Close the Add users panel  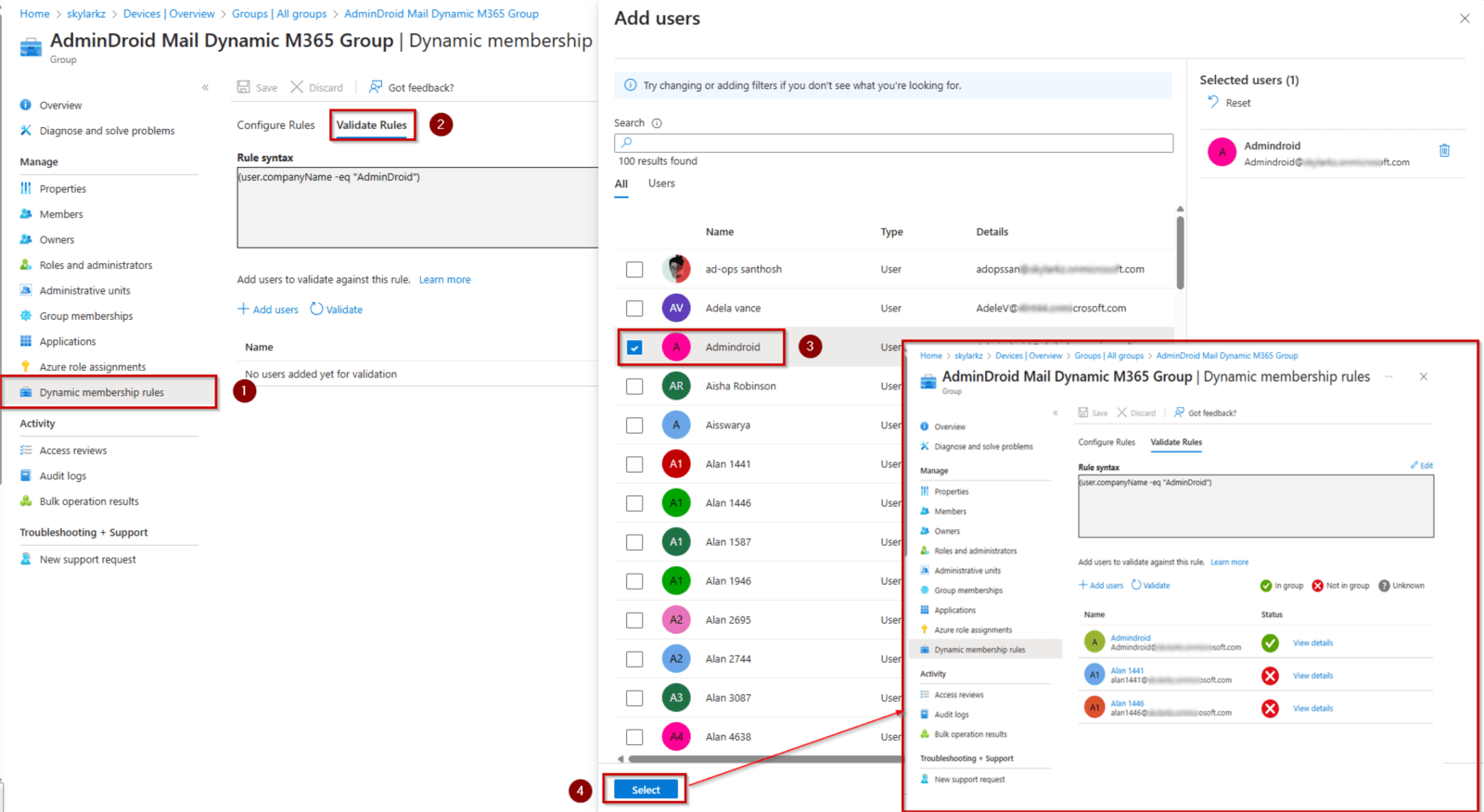coord(1465,19)
